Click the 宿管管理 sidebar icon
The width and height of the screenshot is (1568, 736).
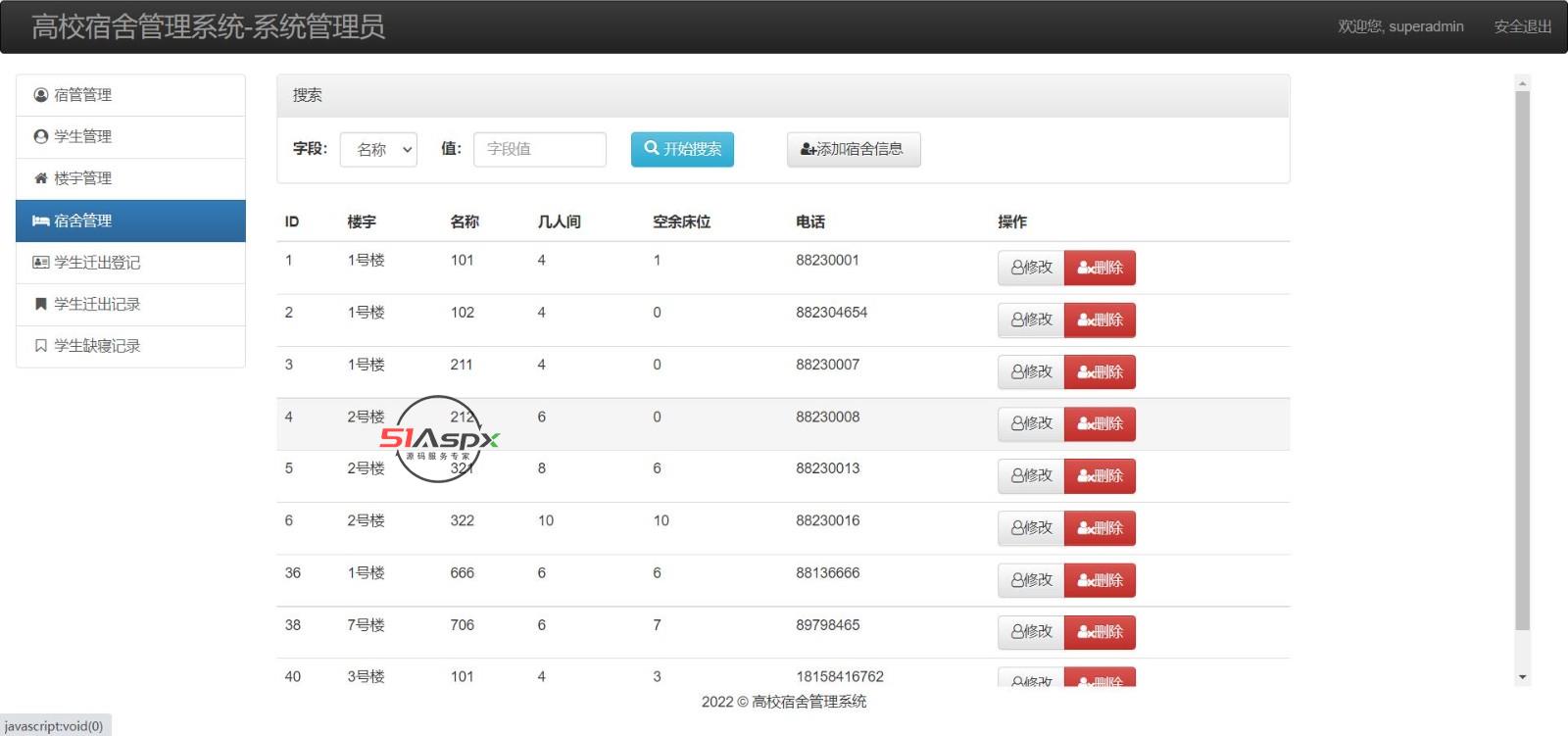41,95
